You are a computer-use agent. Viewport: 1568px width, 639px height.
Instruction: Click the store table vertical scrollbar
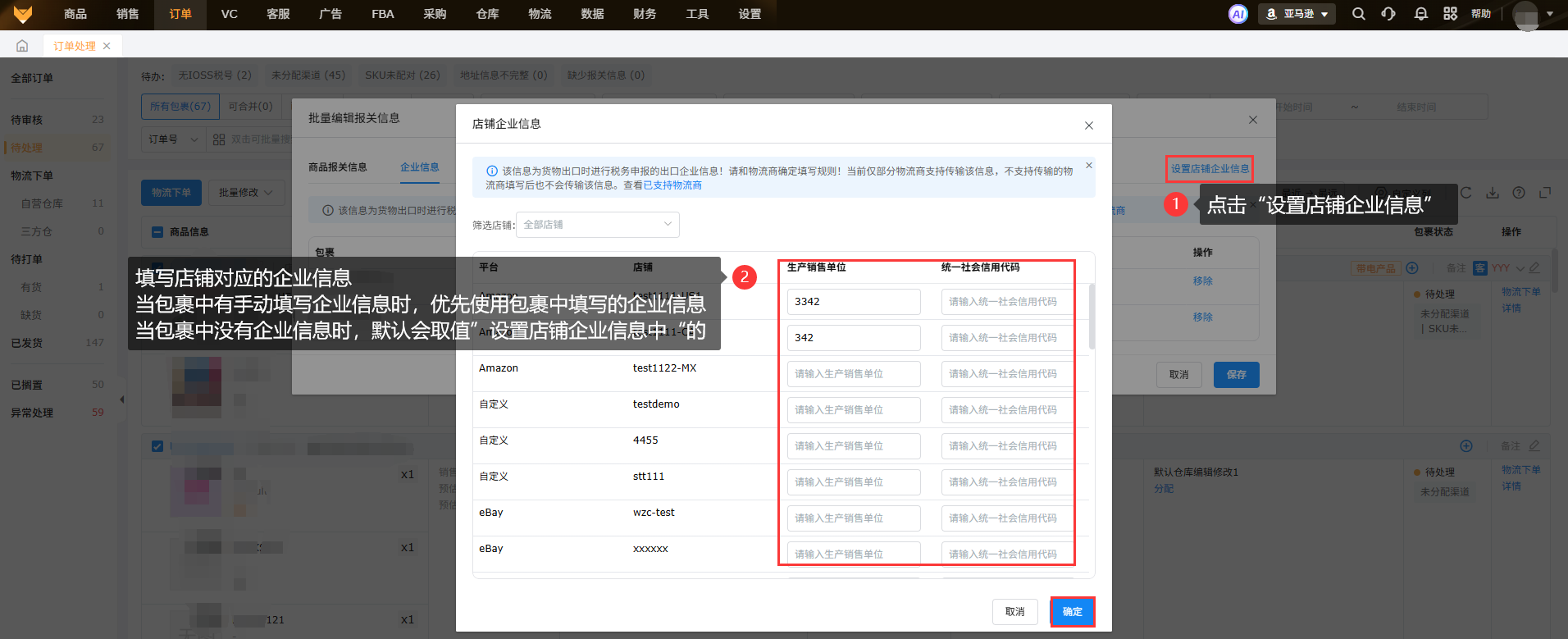pyautogui.click(x=1092, y=316)
